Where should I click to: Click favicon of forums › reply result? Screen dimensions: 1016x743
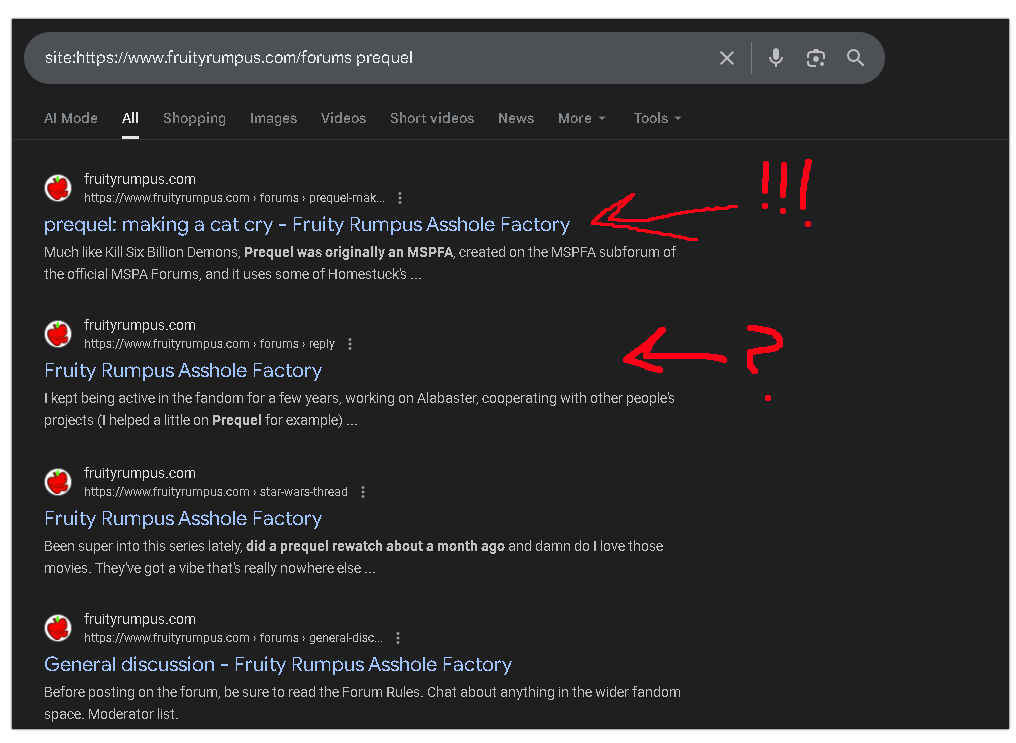[58, 334]
